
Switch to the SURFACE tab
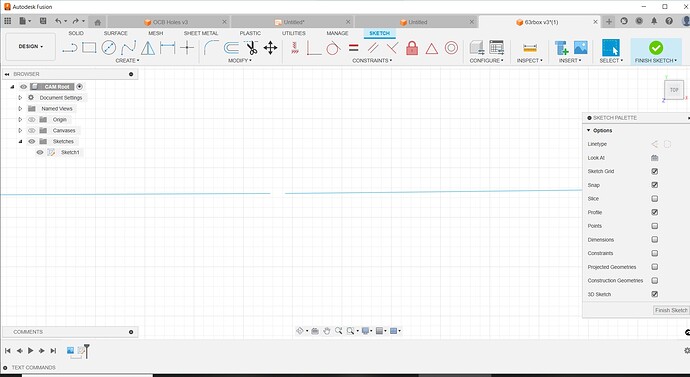(x=116, y=33)
